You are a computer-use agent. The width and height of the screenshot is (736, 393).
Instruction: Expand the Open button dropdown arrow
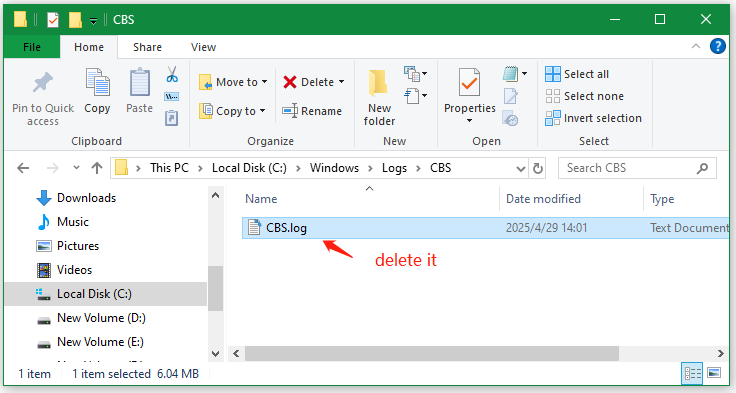pos(524,74)
